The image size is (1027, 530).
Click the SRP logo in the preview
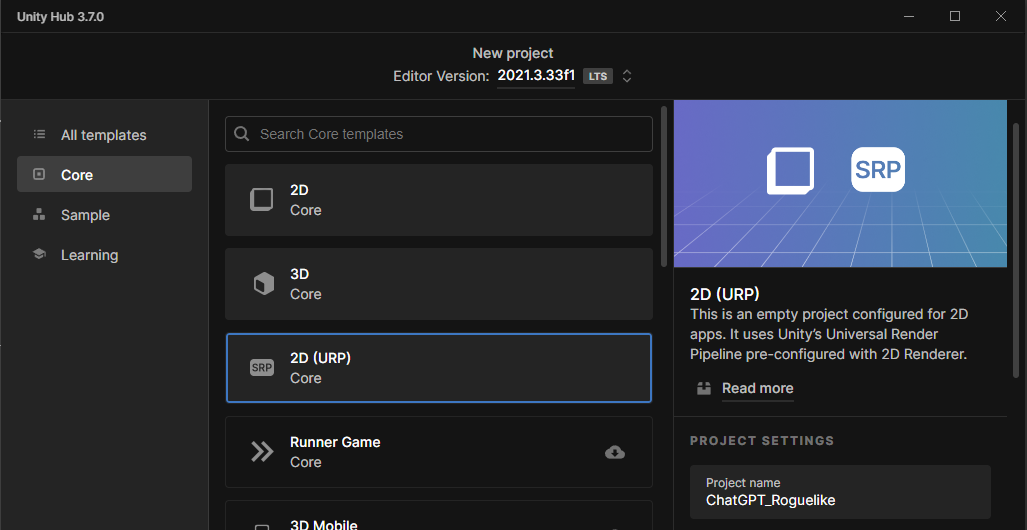click(x=878, y=169)
